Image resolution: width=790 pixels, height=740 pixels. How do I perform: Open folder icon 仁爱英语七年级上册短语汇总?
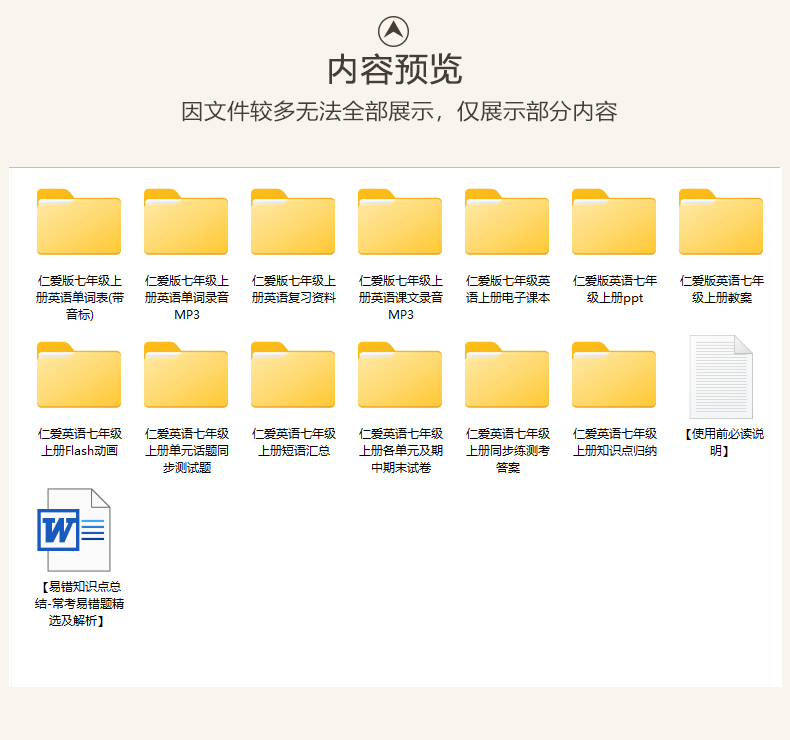tap(293, 375)
